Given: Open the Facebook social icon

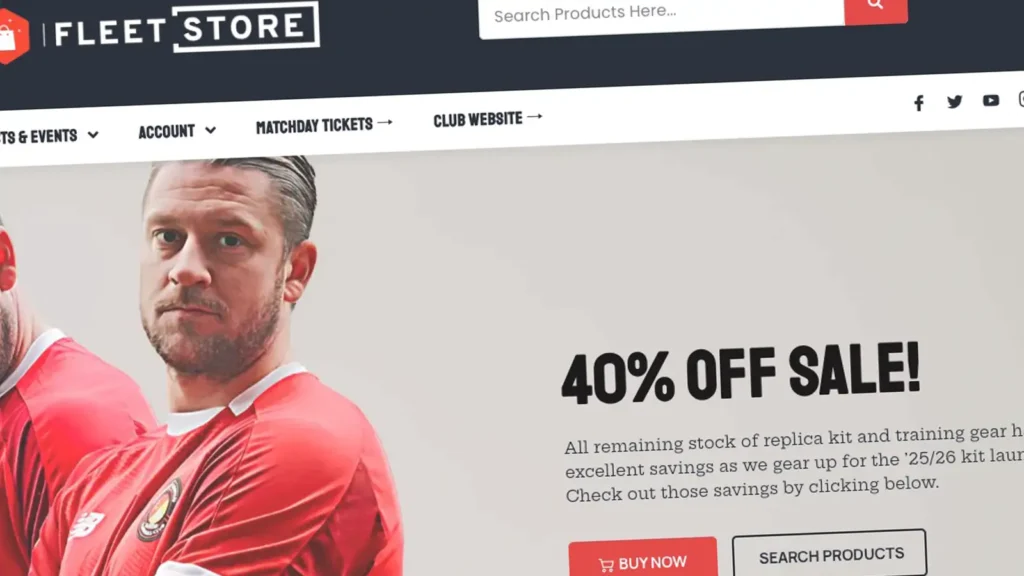Looking at the screenshot, I should tap(919, 103).
